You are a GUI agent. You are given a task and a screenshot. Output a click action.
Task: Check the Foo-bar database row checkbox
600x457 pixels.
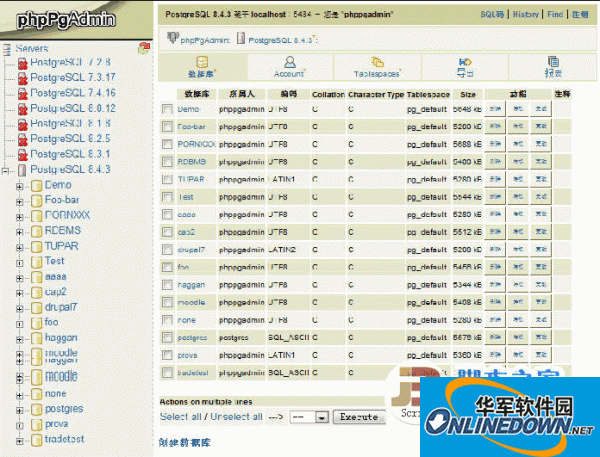tap(167, 127)
